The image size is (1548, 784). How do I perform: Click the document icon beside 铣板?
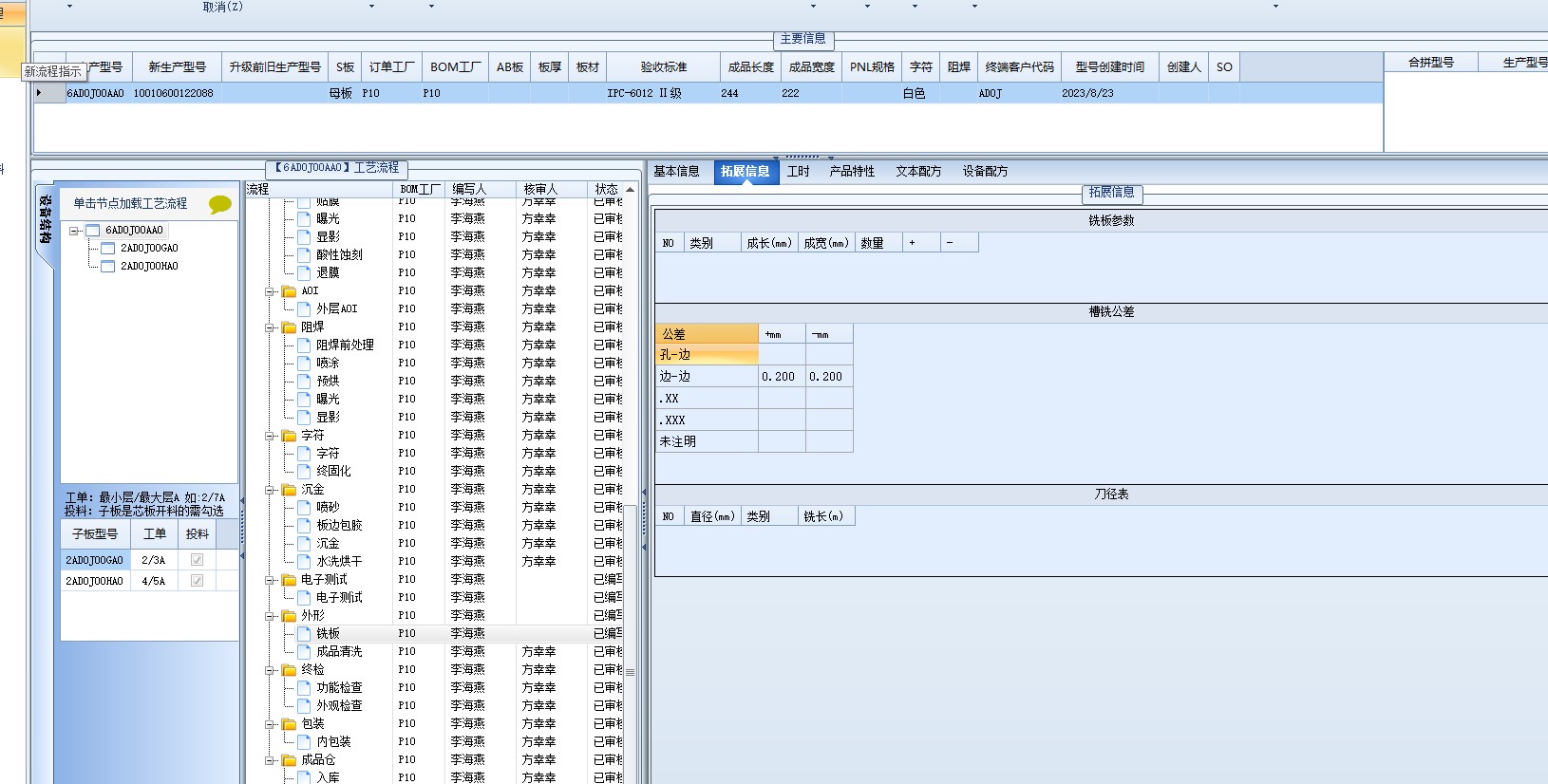tap(304, 634)
